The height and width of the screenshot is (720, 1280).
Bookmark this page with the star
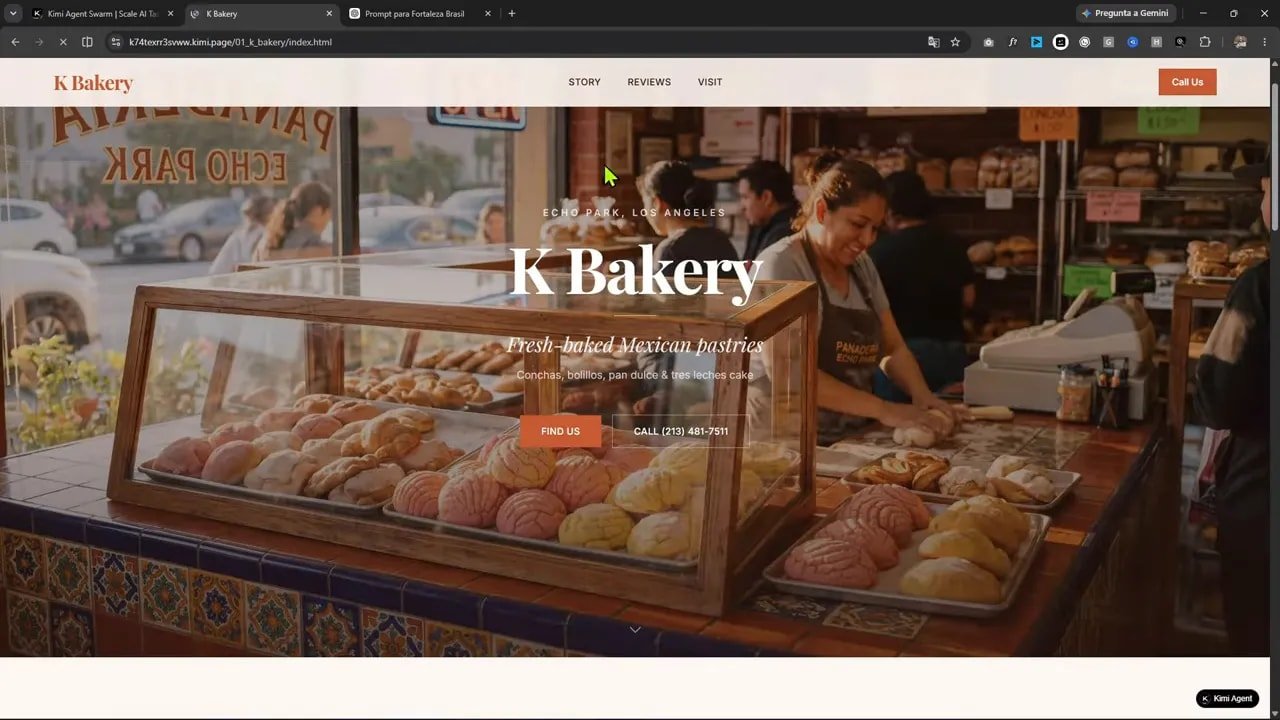(955, 42)
